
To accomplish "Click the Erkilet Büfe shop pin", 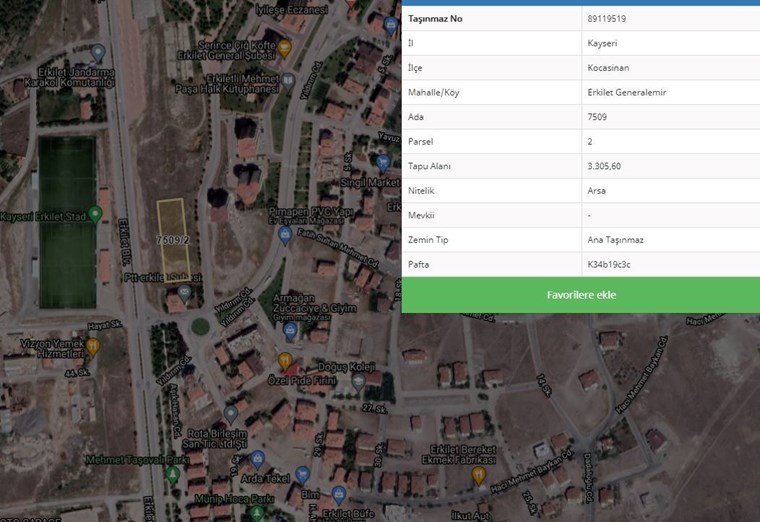I will tap(338, 495).
